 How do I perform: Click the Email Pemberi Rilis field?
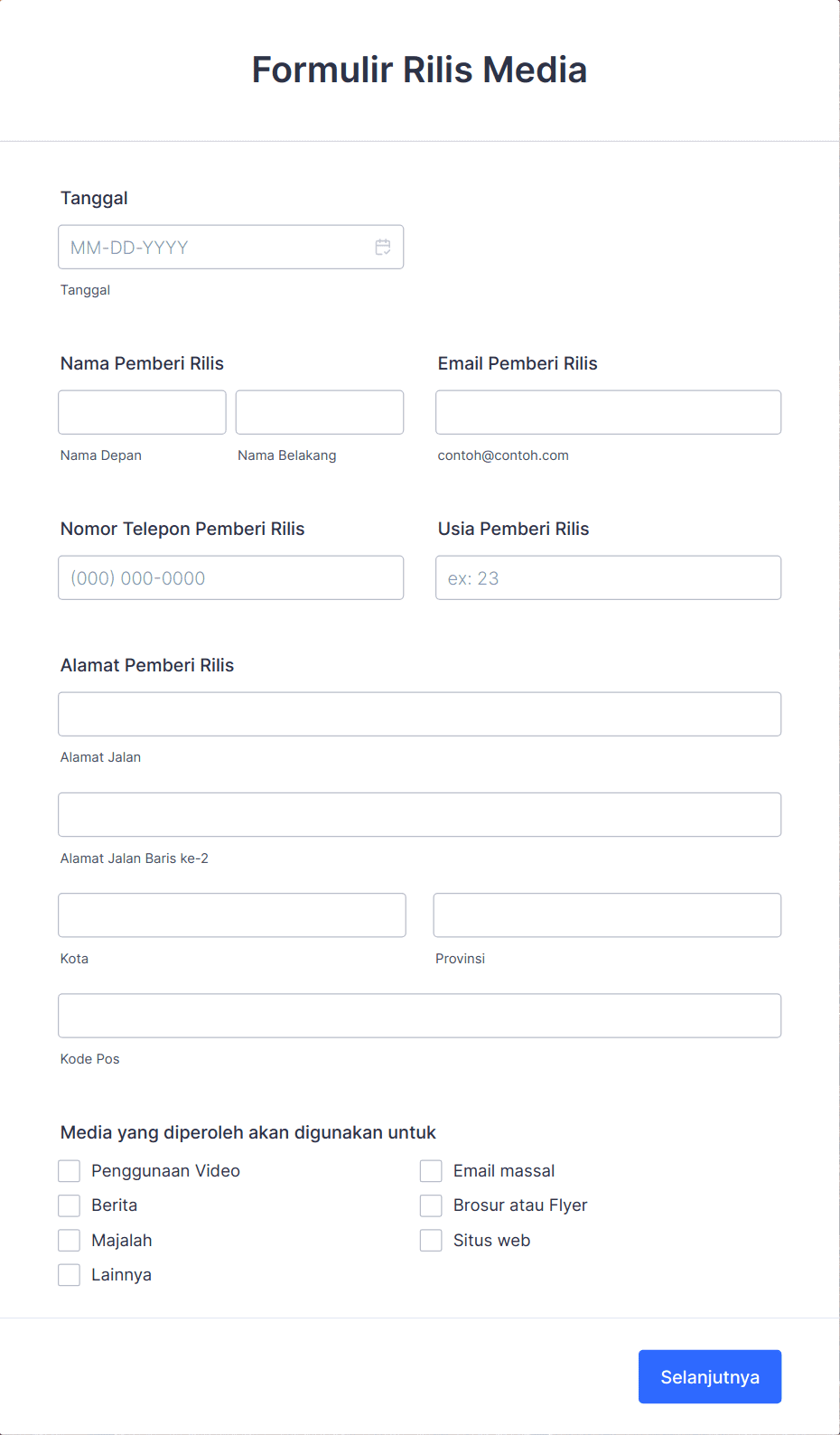tap(608, 412)
